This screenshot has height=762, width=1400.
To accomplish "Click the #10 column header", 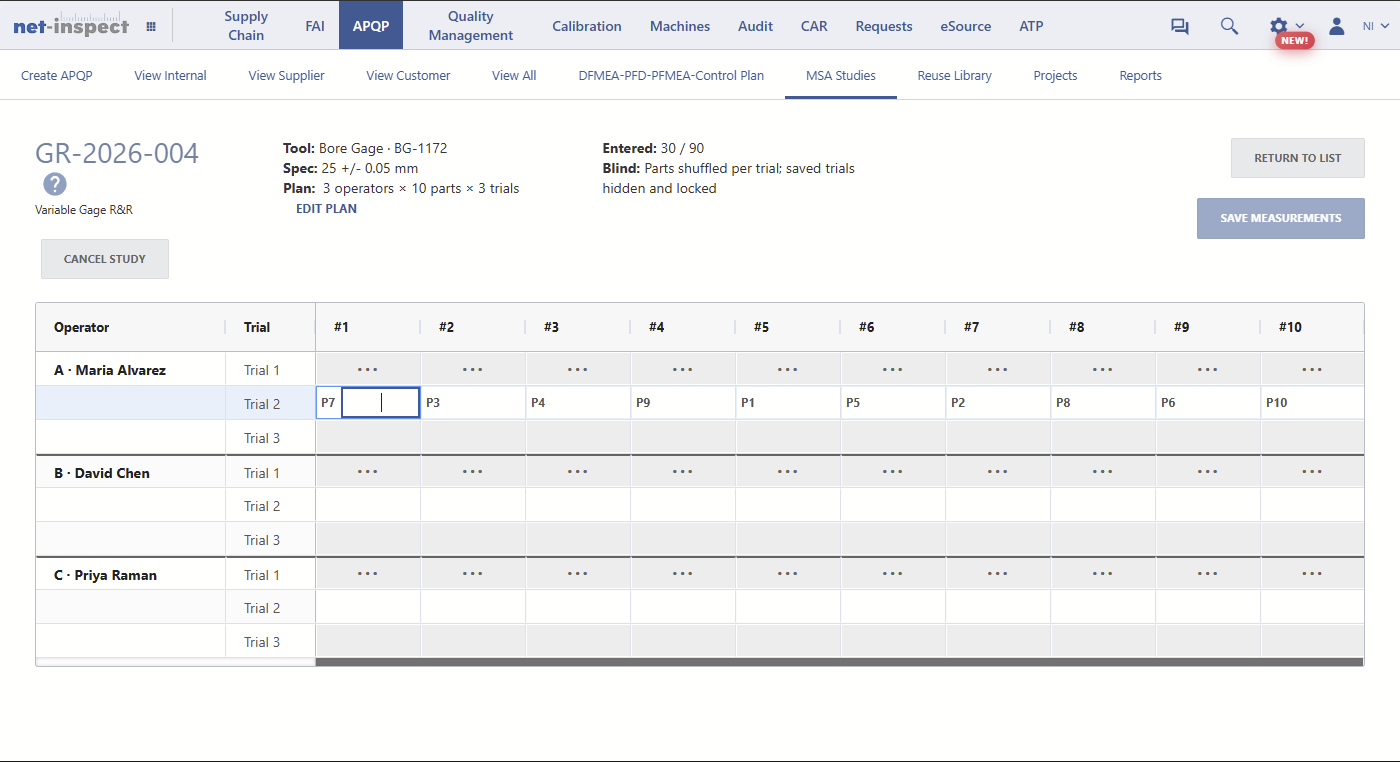I will tap(1312, 327).
